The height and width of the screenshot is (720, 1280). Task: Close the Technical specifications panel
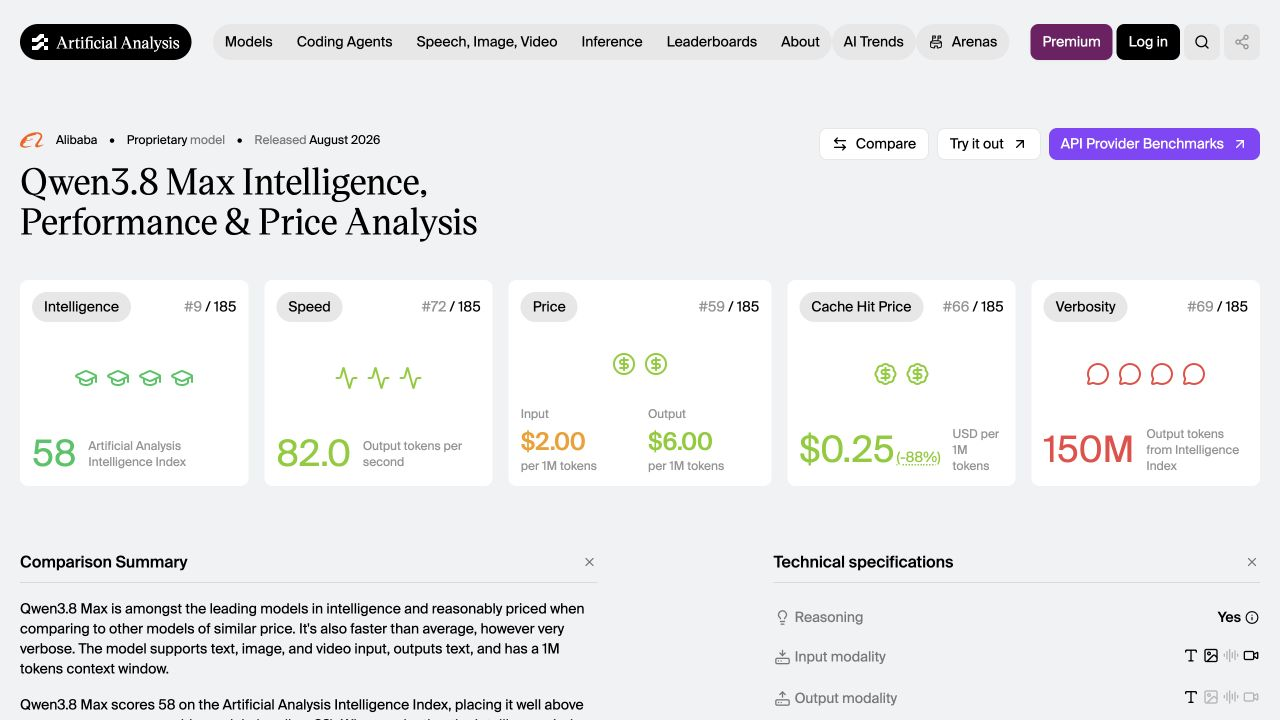pyautogui.click(x=1252, y=562)
